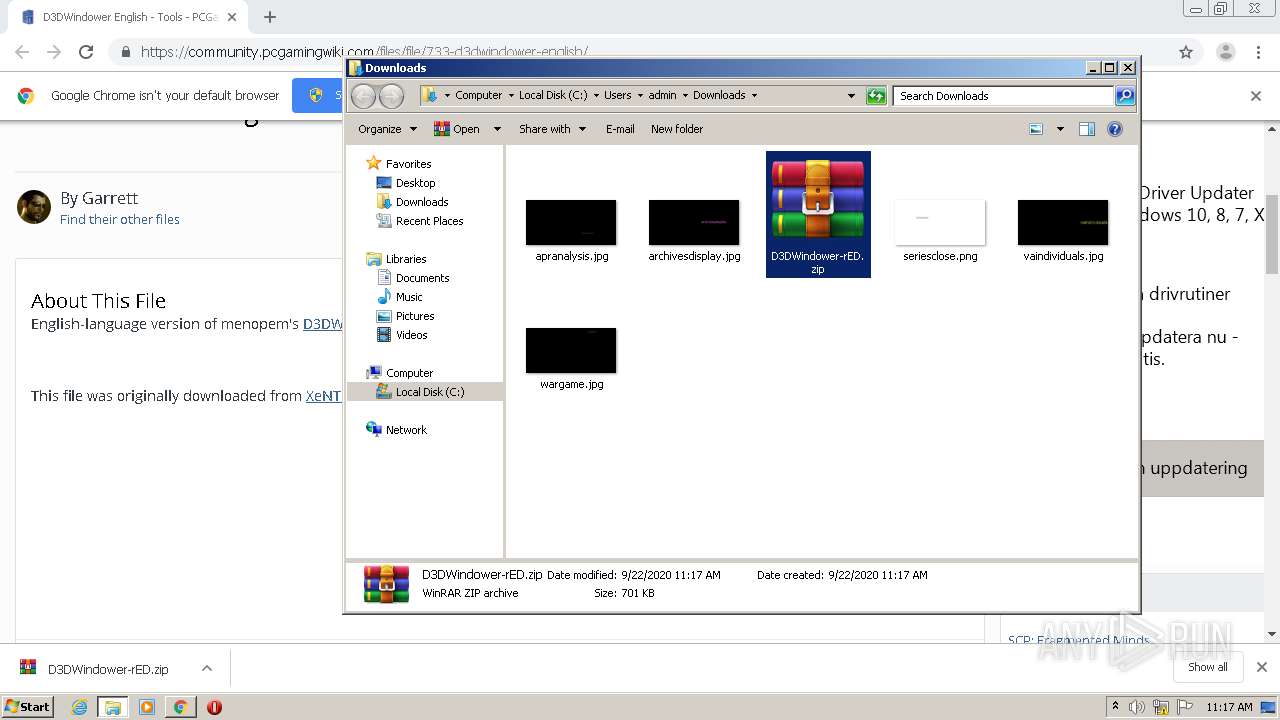The width and height of the screenshot is (1280, 720).
Task: Expand the Users breadcrumb arrow
Action: click(x=639, y=96)
